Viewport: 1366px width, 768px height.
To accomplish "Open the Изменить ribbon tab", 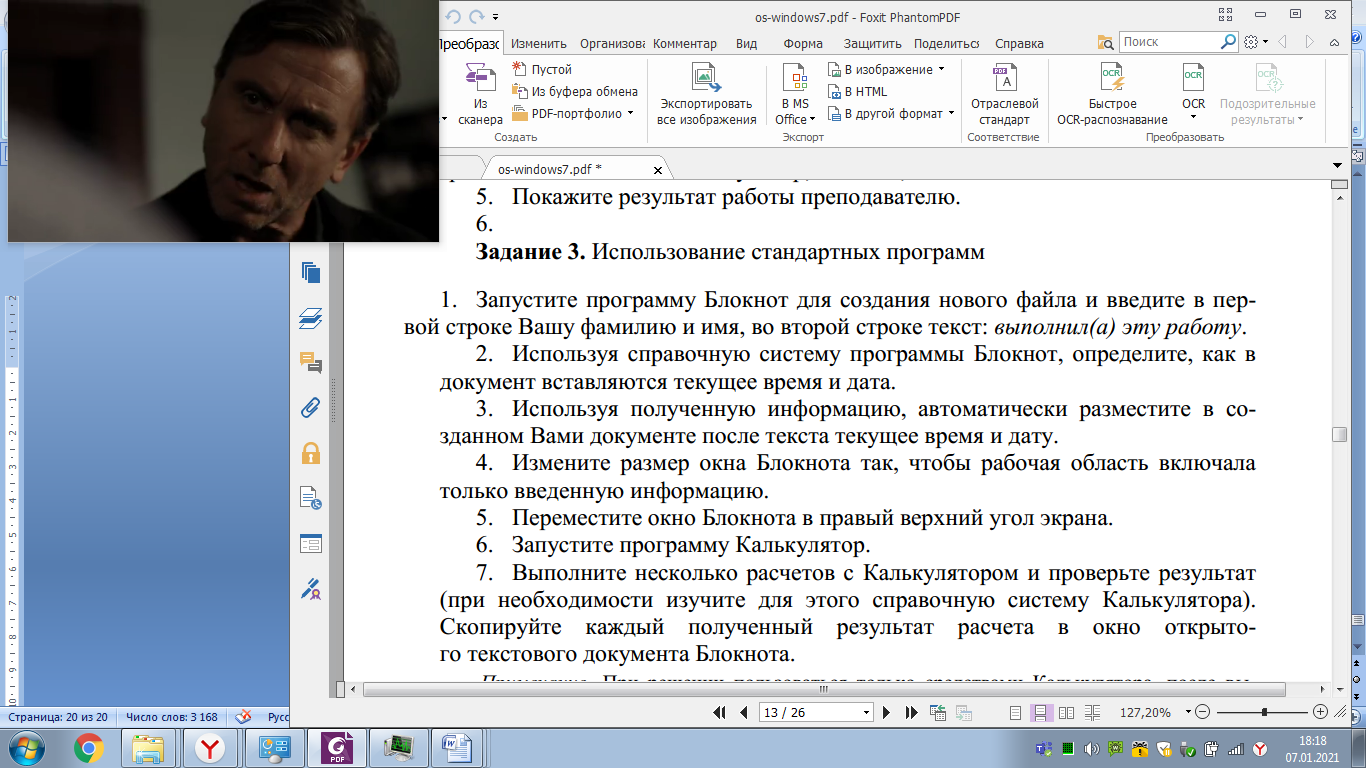I will tap(539, 43).
